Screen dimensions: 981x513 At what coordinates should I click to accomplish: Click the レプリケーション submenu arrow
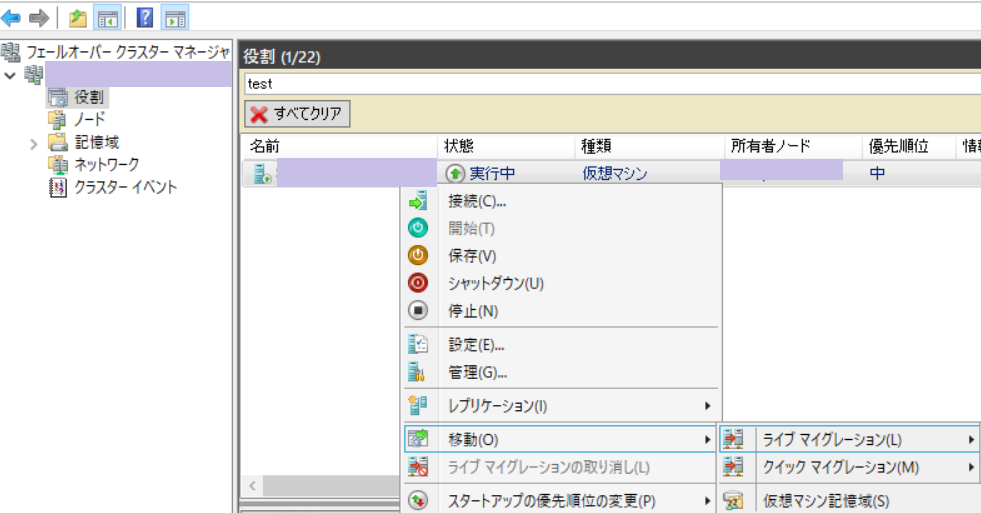pos(708,406)
